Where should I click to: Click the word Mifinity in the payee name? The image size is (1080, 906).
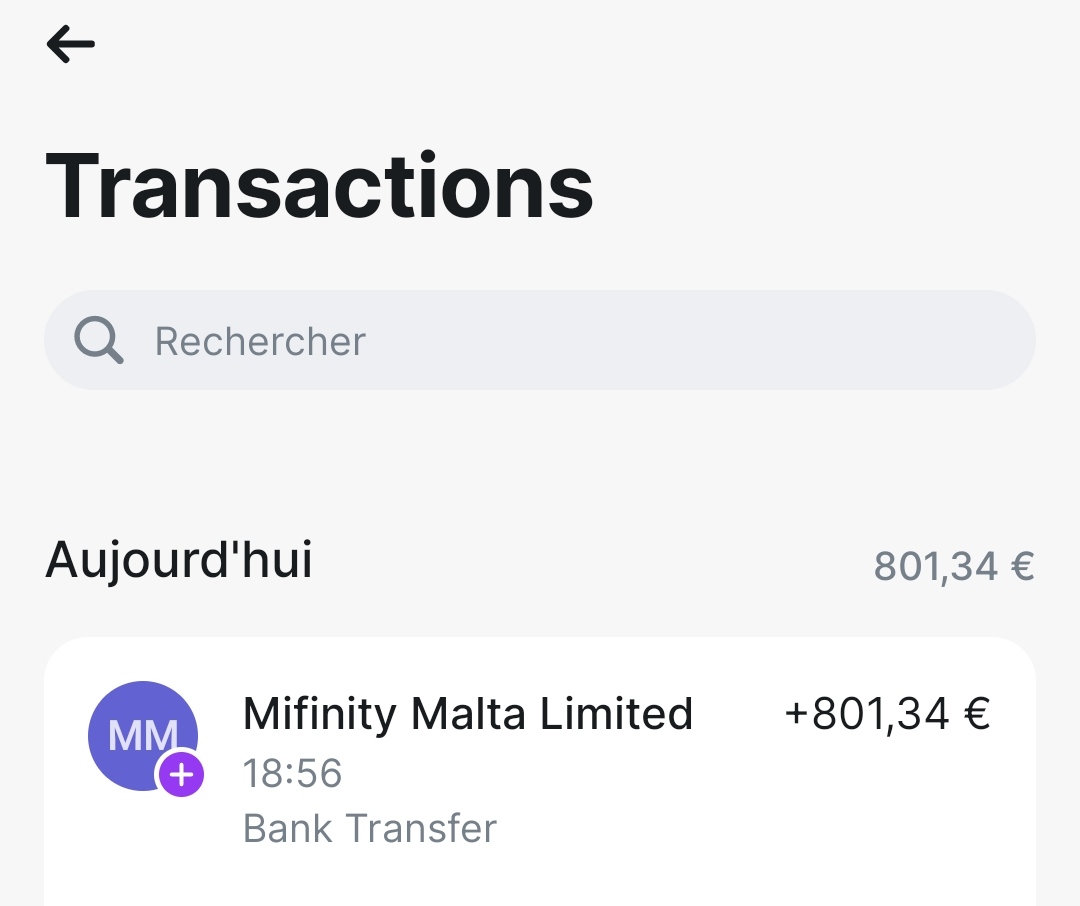click(x=320, y=714)
